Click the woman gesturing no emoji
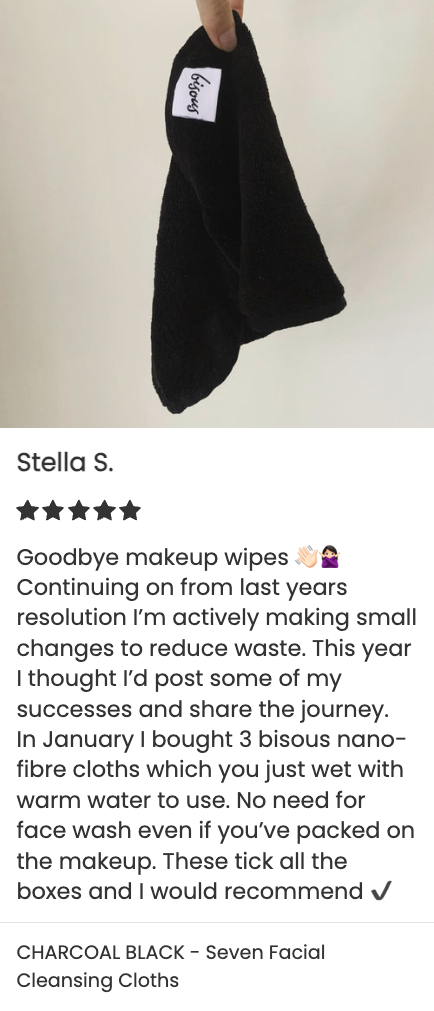The width and height of the screenshot is (434, 1011). coord(330,557)
